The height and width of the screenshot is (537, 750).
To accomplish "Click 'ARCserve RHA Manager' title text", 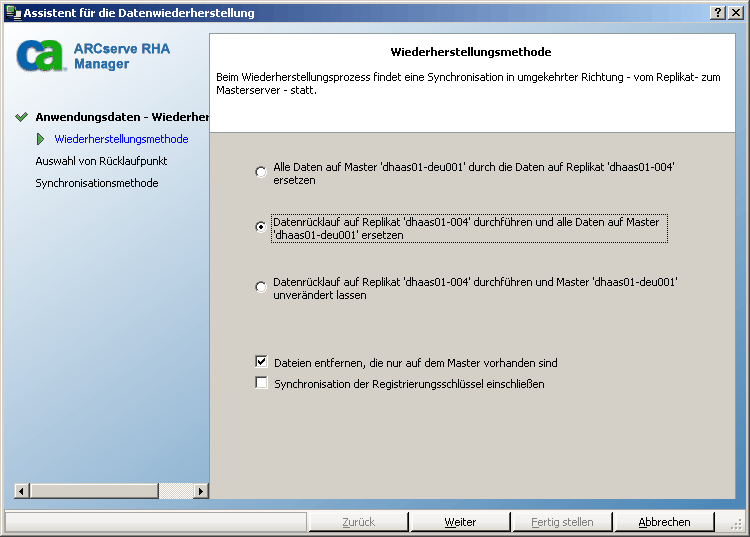I will click(122, 56).
